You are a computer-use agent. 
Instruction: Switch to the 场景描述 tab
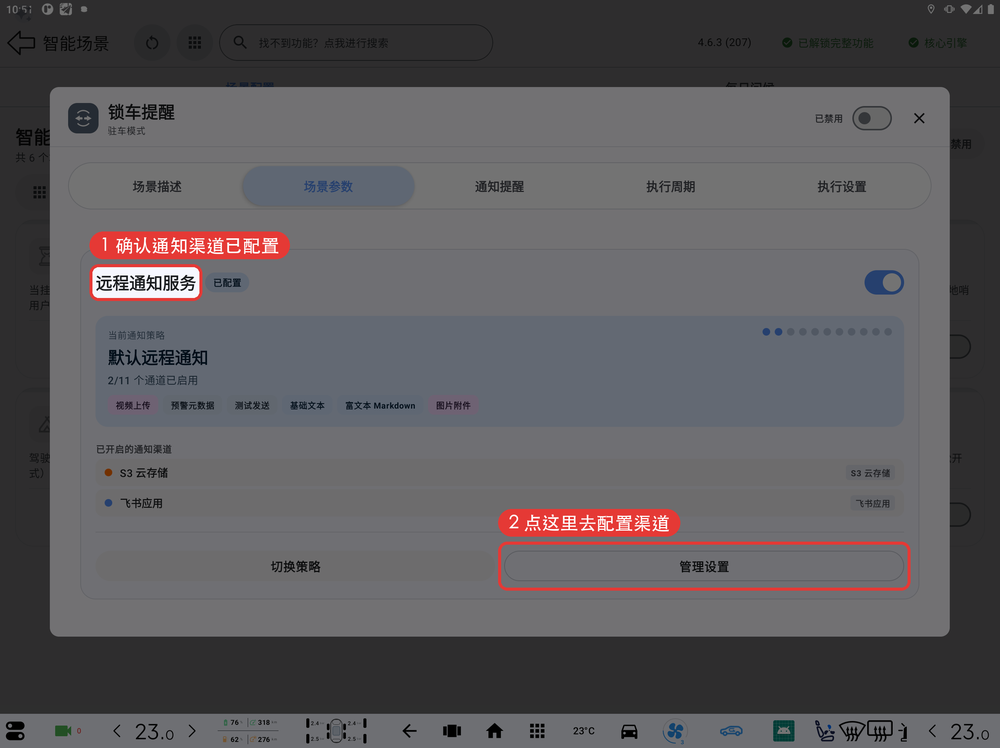(157, 186)
